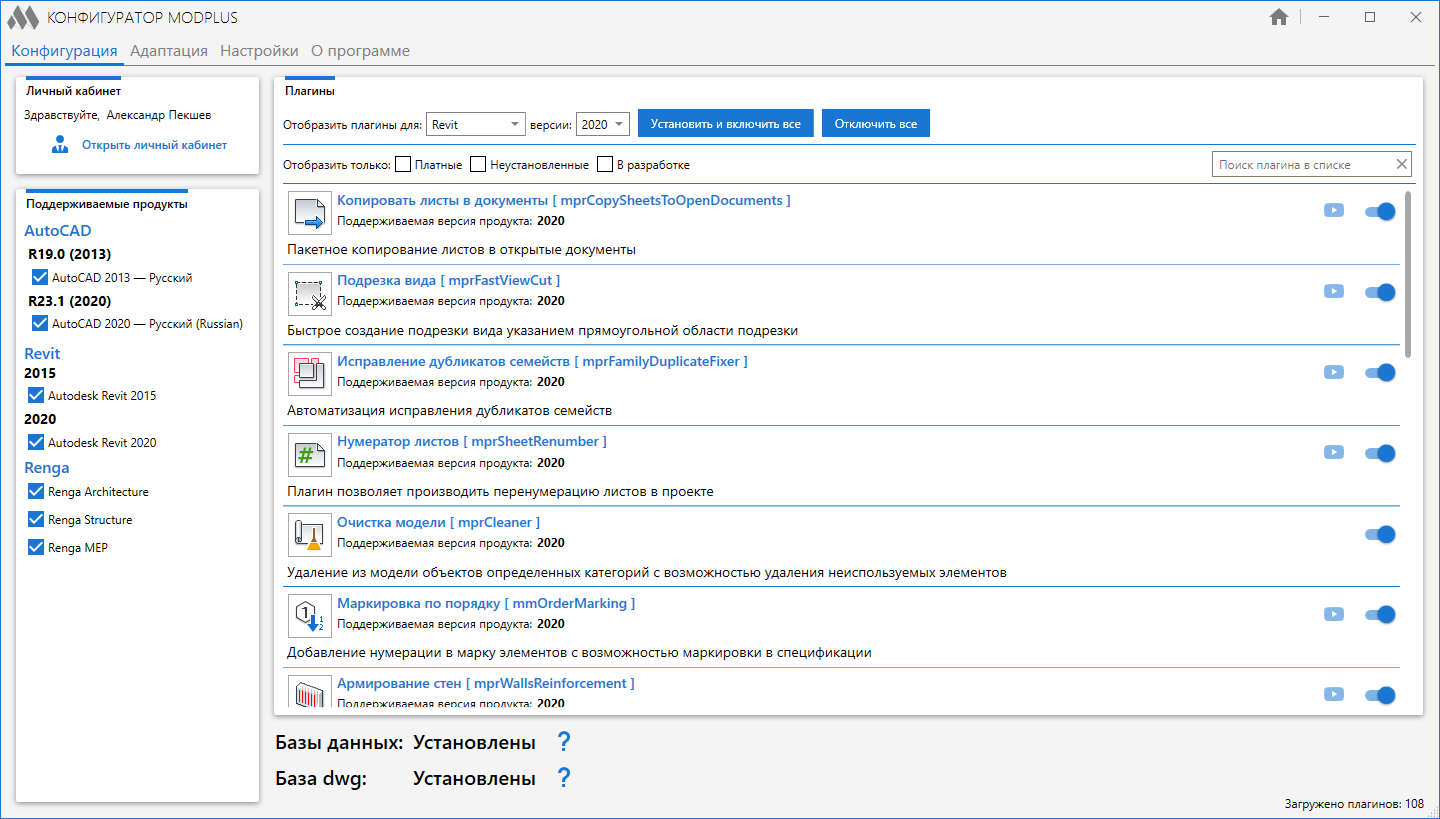The width and height of the screenshot is (1440, 819).
Task: Uncheck AutoCAD 2020 — Русский (Russian)
Action: pos(40,323)
